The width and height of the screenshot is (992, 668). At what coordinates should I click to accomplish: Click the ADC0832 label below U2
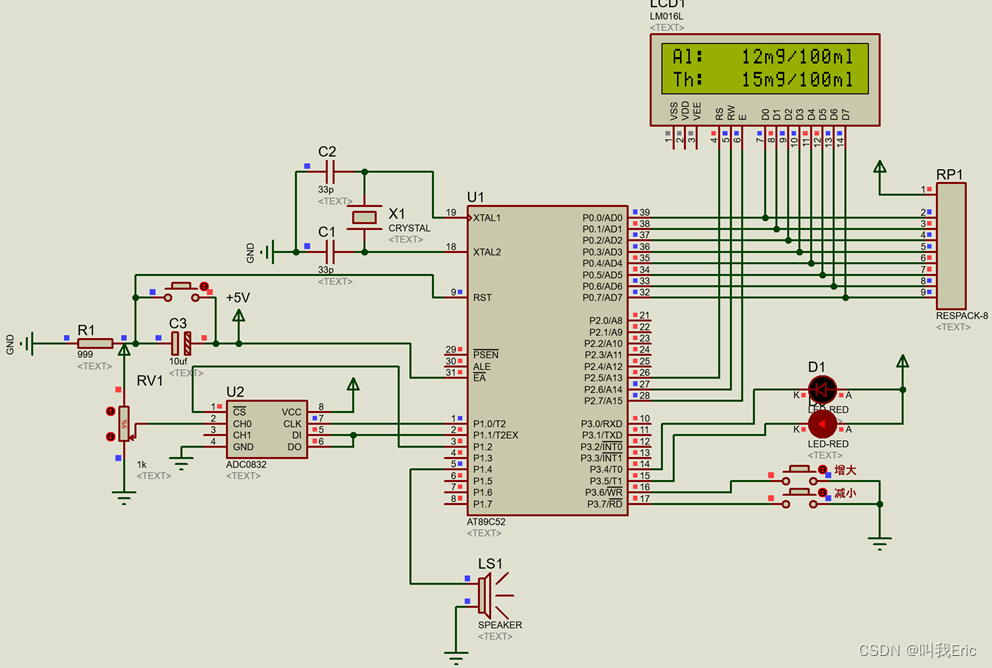246,464
